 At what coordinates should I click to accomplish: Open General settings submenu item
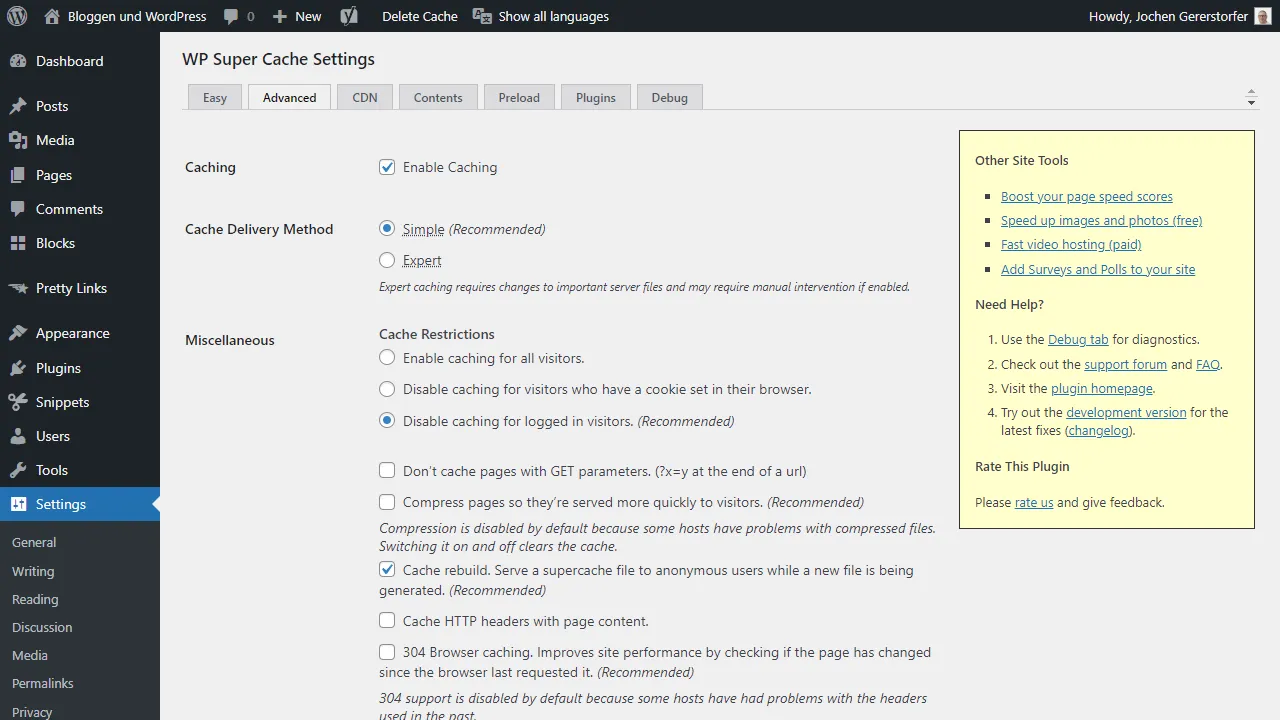click(x=34, y=542)
